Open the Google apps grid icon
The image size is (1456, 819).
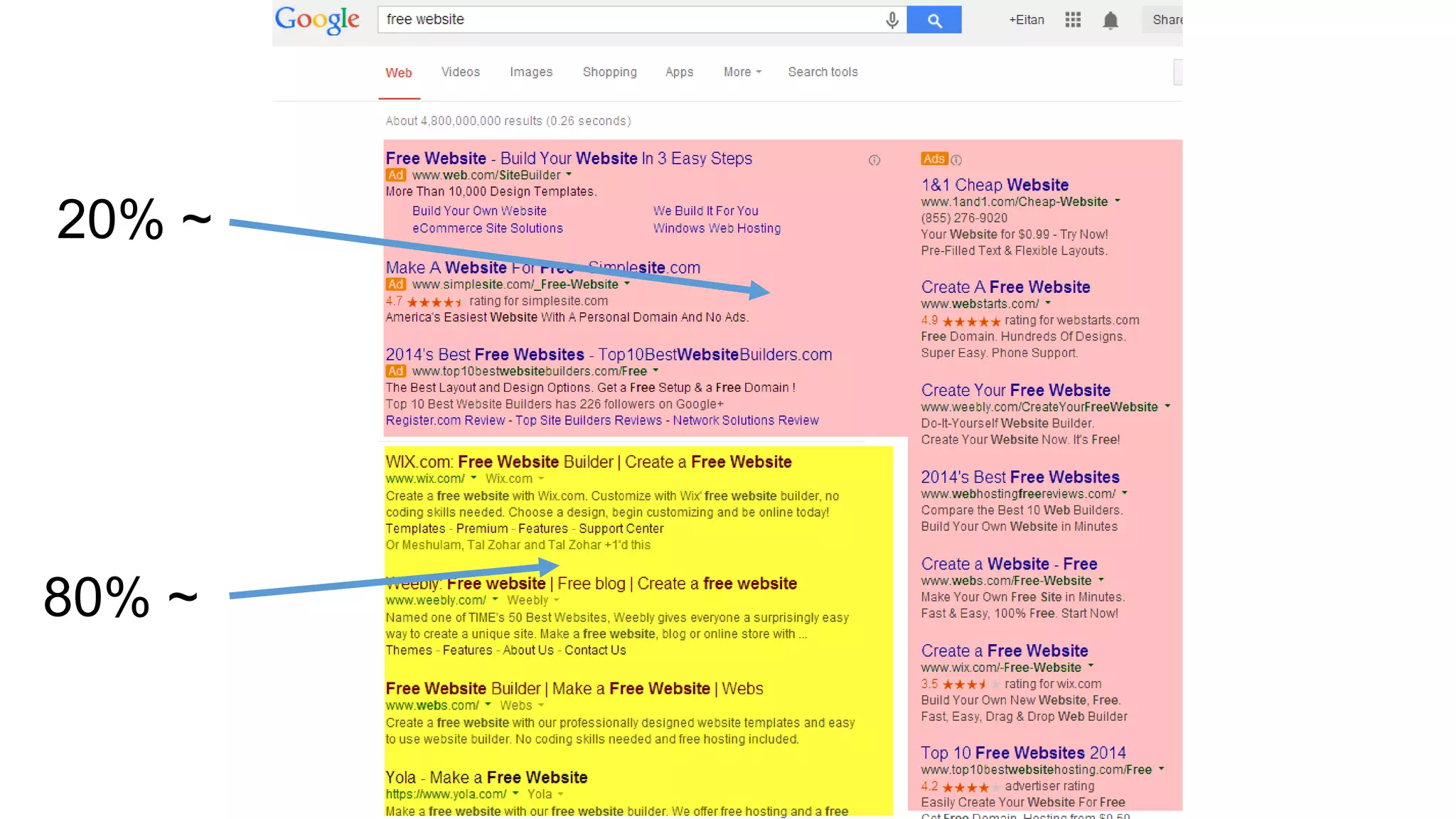[x=1073, y=20]
